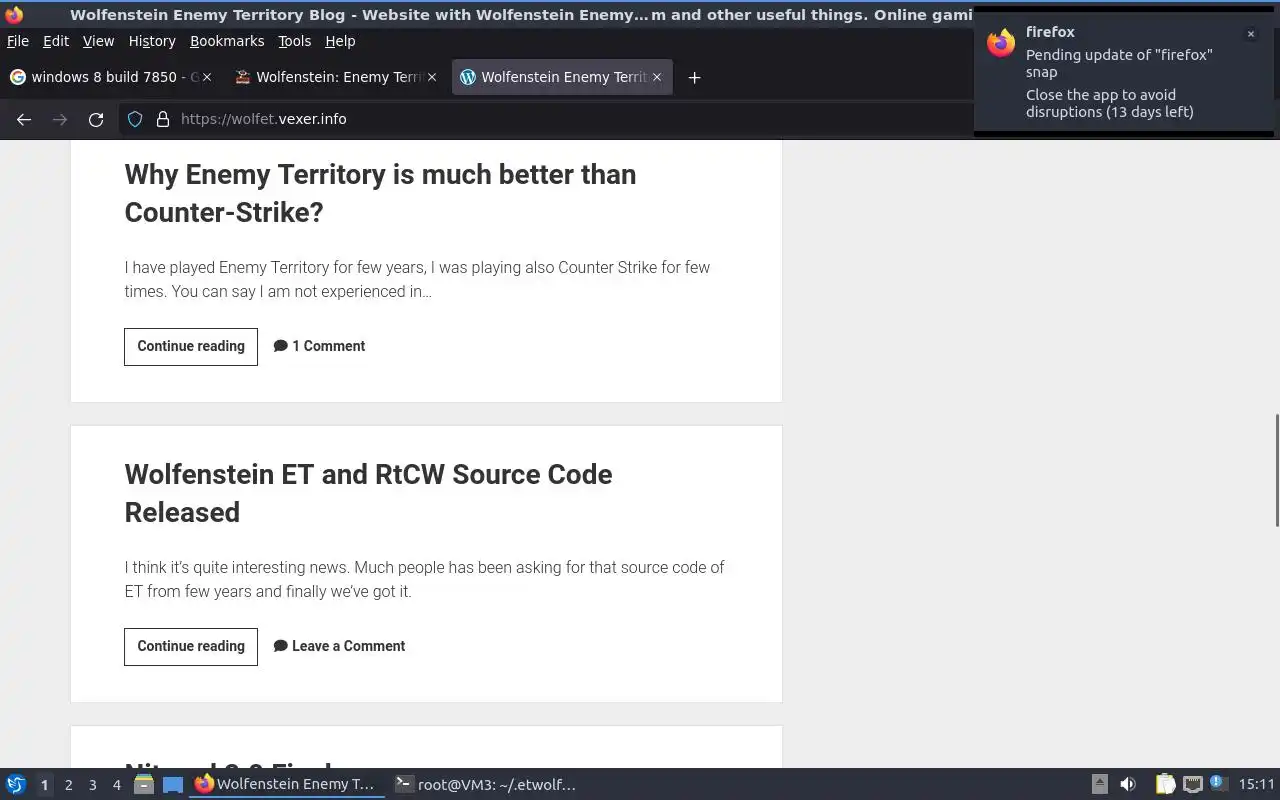Viewport: 1280px width, 800px height.
Task: Click the excerpt starting 'I have played Enemy Territory'
Action: coord(417,279)
